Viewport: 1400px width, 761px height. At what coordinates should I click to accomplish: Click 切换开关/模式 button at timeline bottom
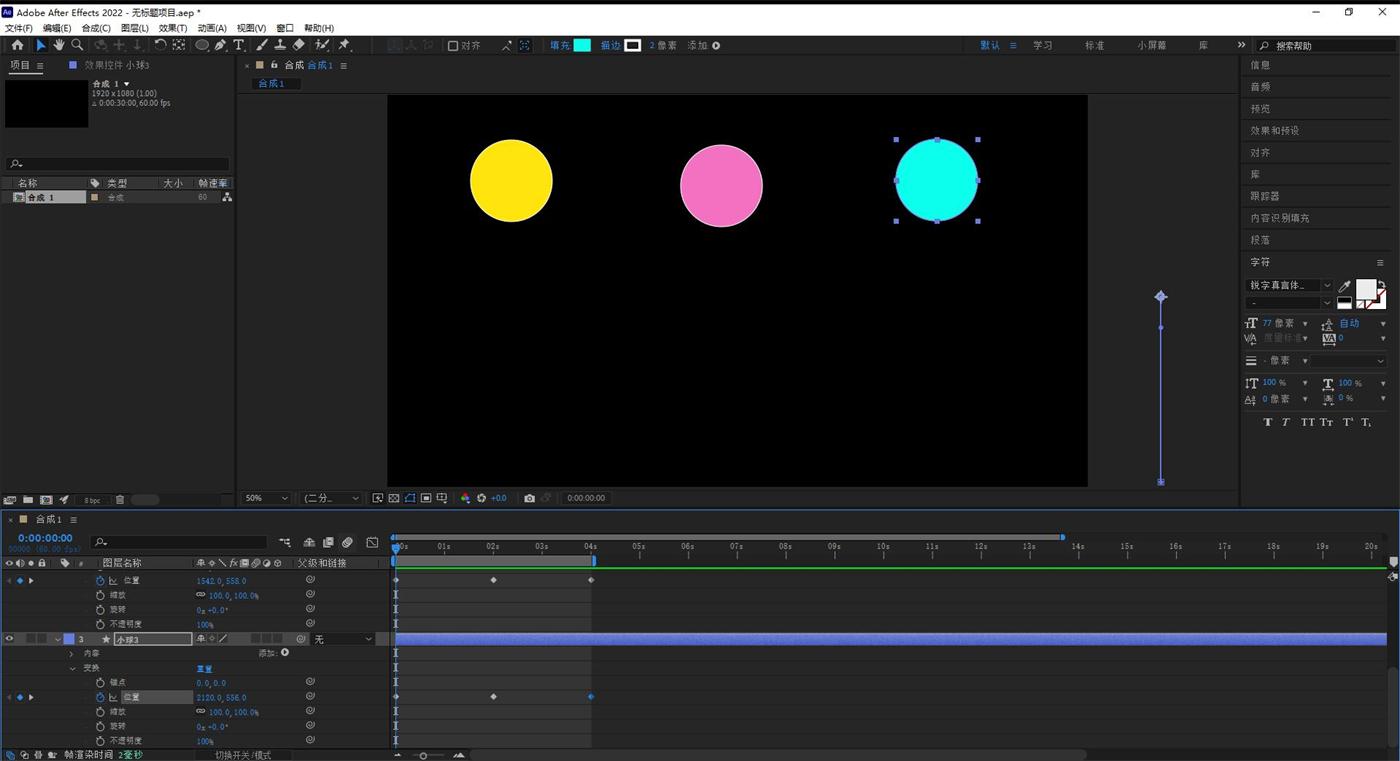243,755
